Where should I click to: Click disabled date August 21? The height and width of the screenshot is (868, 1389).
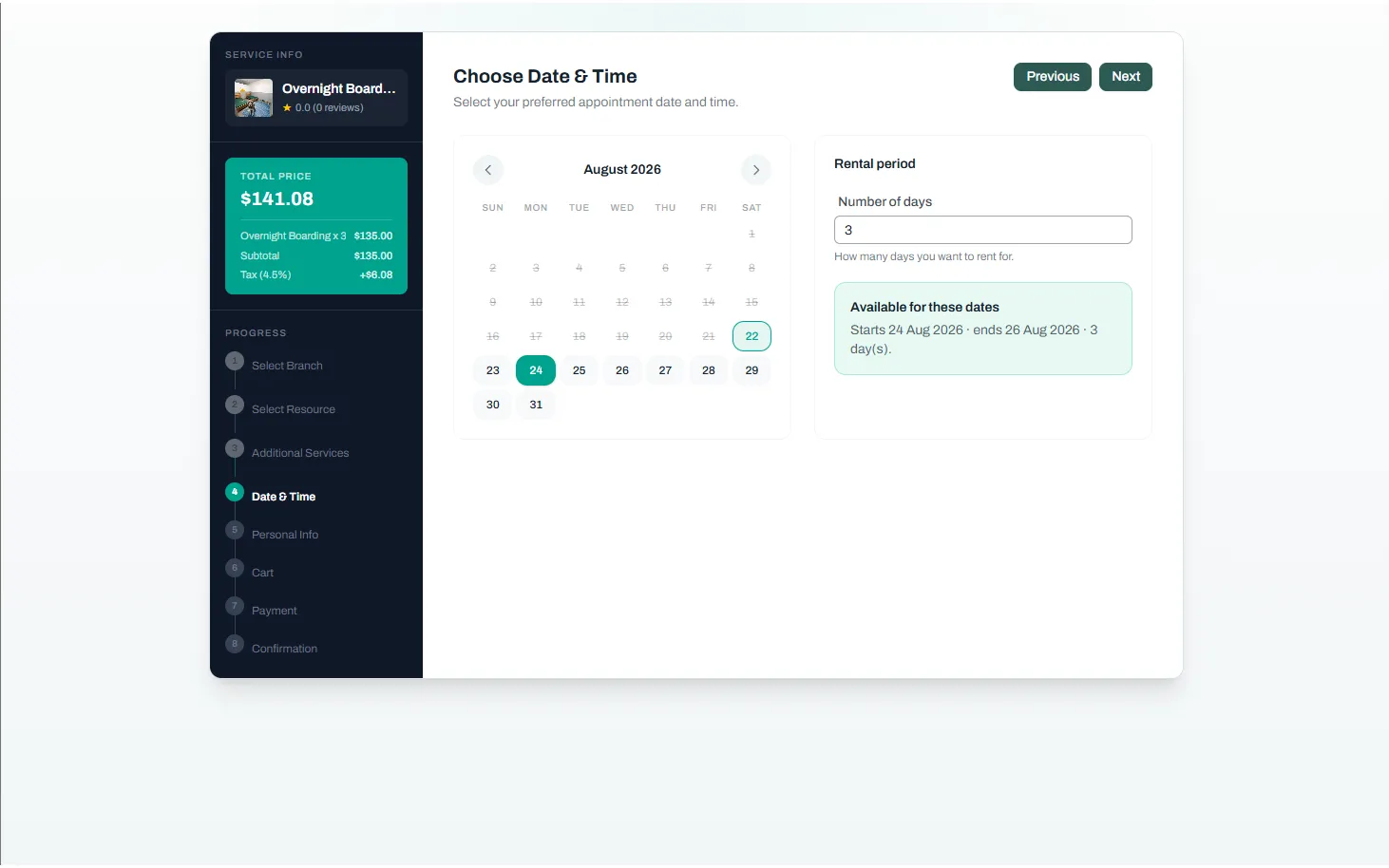tap(709, 336)
